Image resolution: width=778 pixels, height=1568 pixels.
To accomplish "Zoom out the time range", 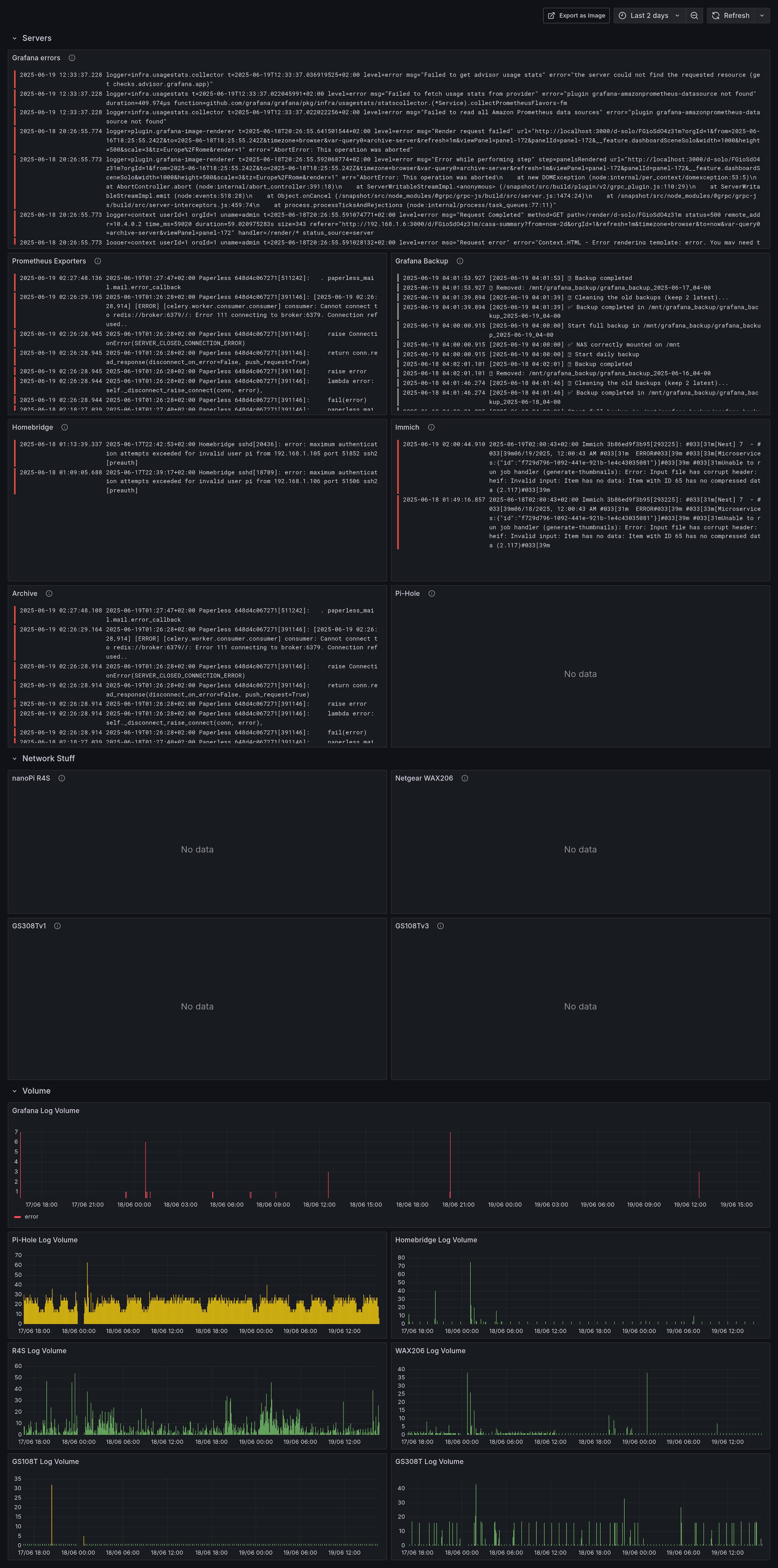I will coord(694,16).
